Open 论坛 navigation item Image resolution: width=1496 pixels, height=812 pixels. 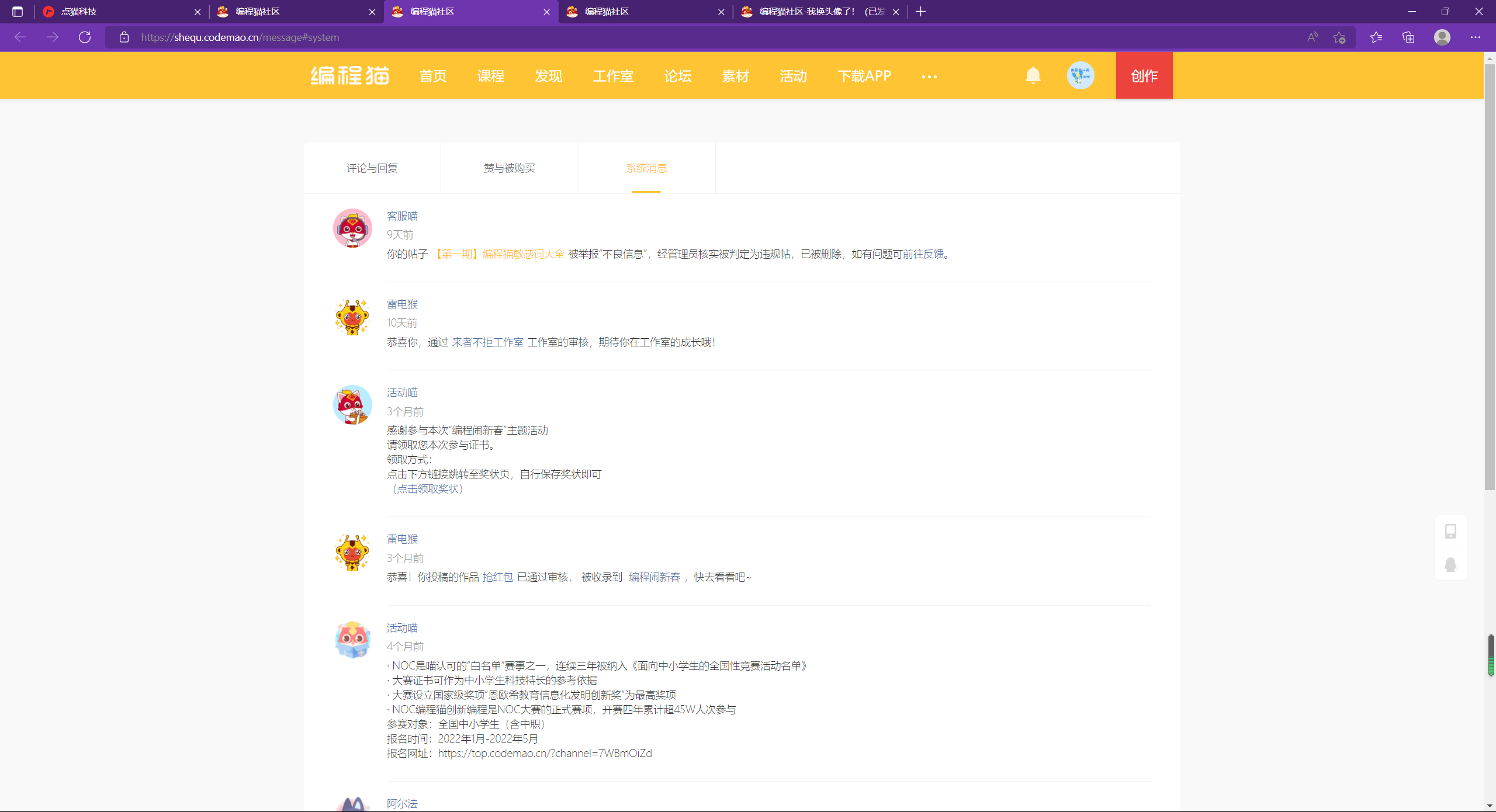[x=678, y=76]
